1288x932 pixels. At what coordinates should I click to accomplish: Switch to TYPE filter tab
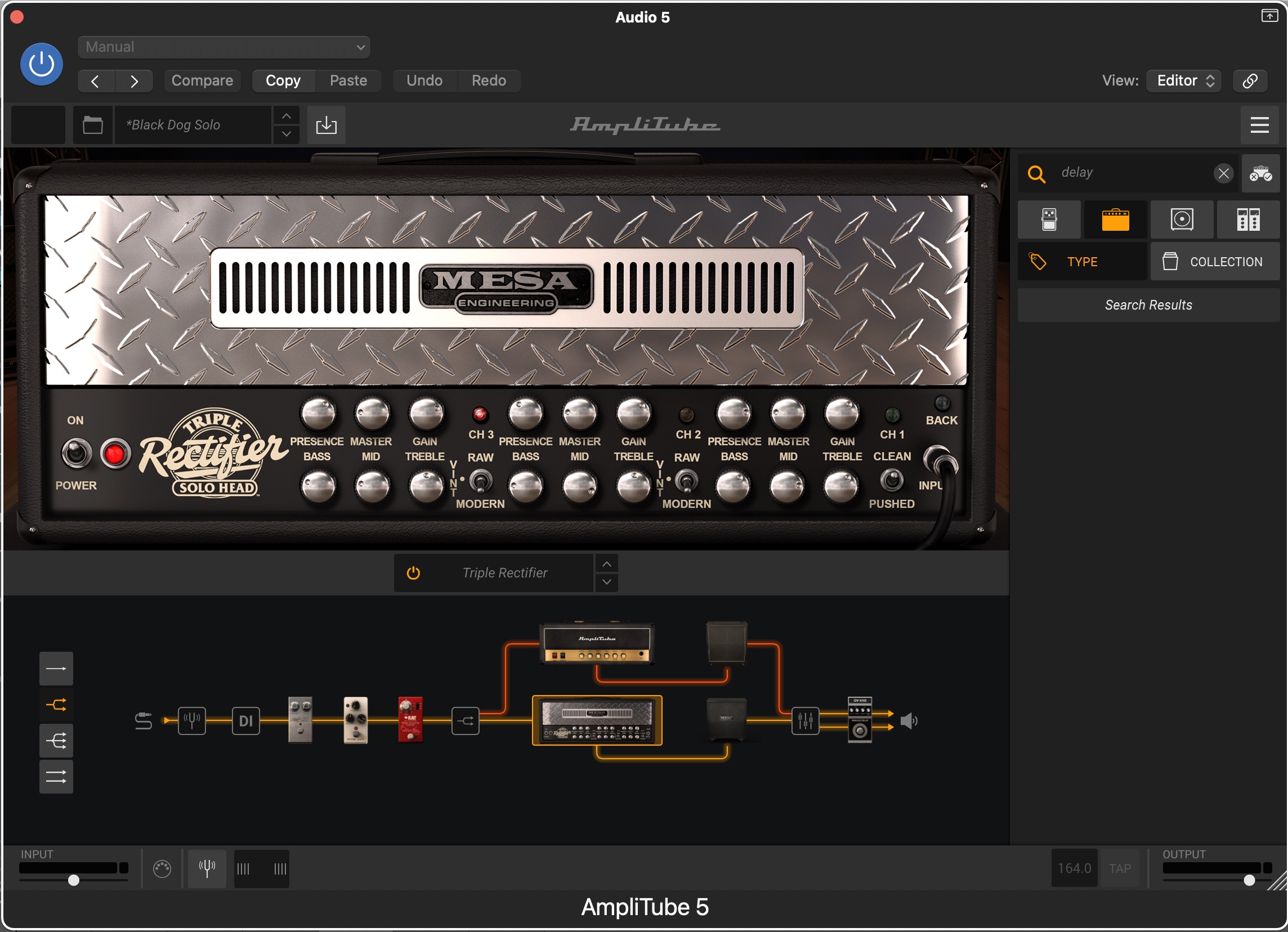click(x=1083, y=262)
